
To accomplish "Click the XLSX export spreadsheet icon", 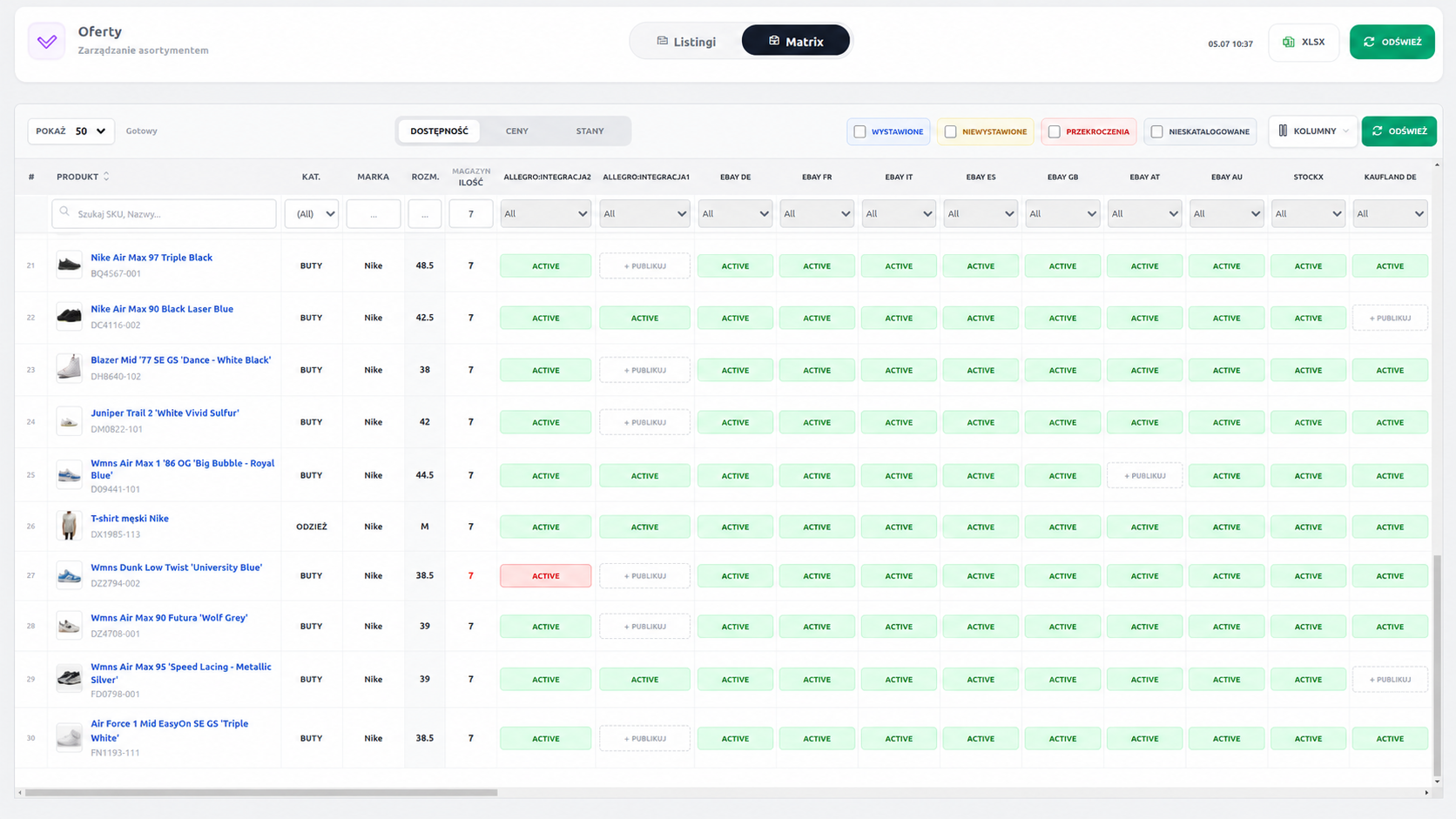I will (1289, 42).
